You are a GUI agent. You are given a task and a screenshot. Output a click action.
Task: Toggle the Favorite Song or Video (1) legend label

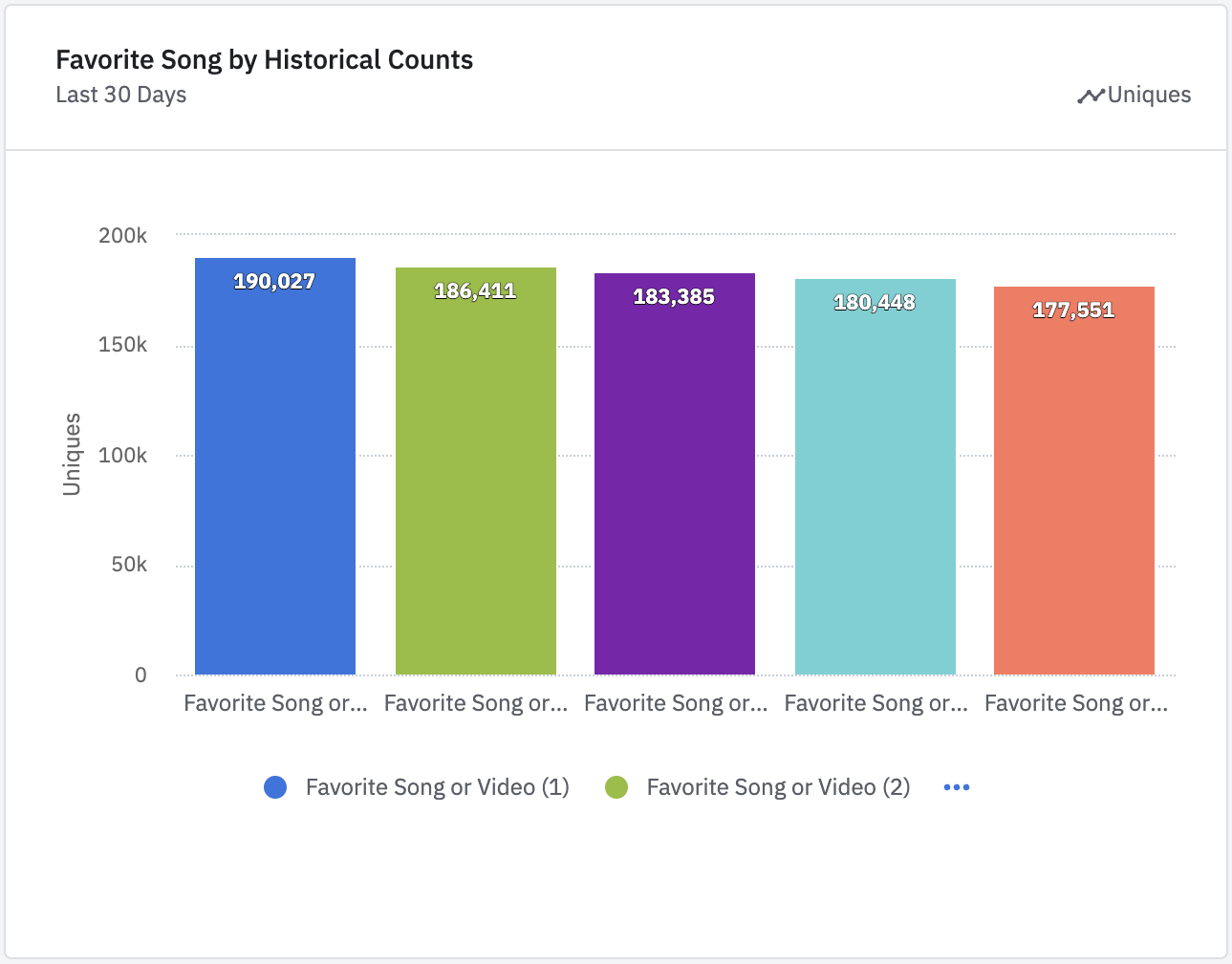point(437,787)
